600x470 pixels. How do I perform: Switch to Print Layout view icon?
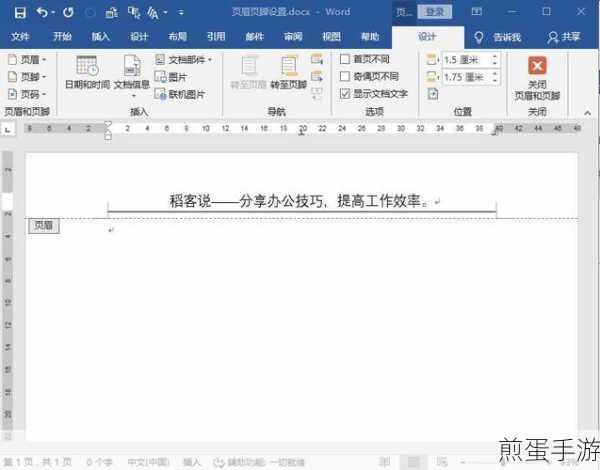tap(413, 462)
